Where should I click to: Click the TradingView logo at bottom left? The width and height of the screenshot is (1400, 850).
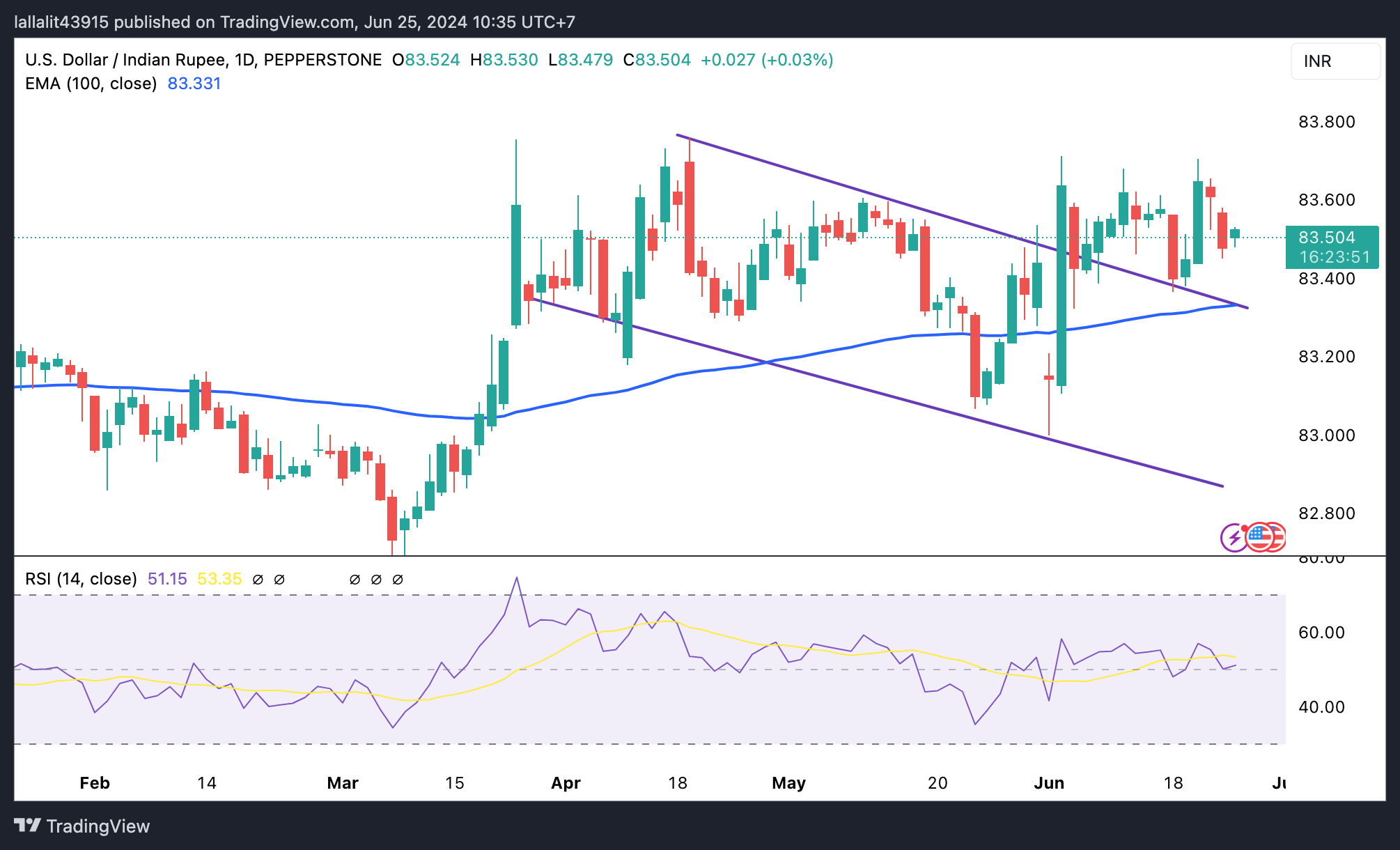(82, 826)
